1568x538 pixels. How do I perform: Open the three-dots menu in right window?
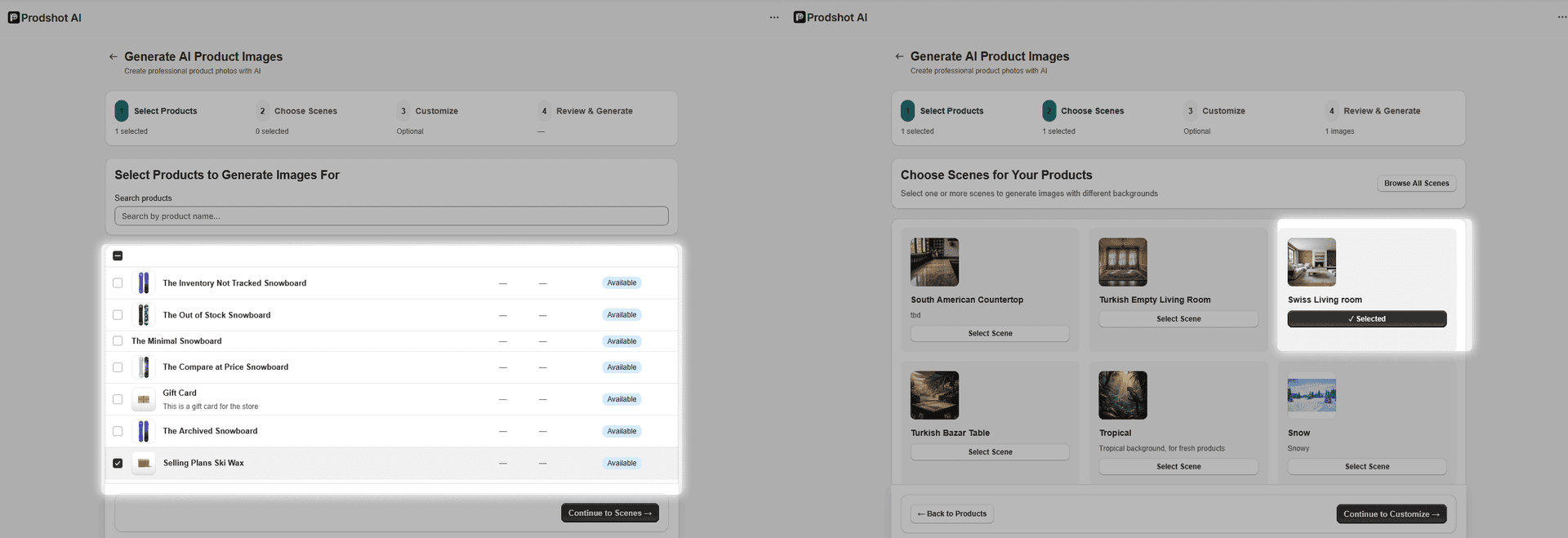coord(1561,17)
